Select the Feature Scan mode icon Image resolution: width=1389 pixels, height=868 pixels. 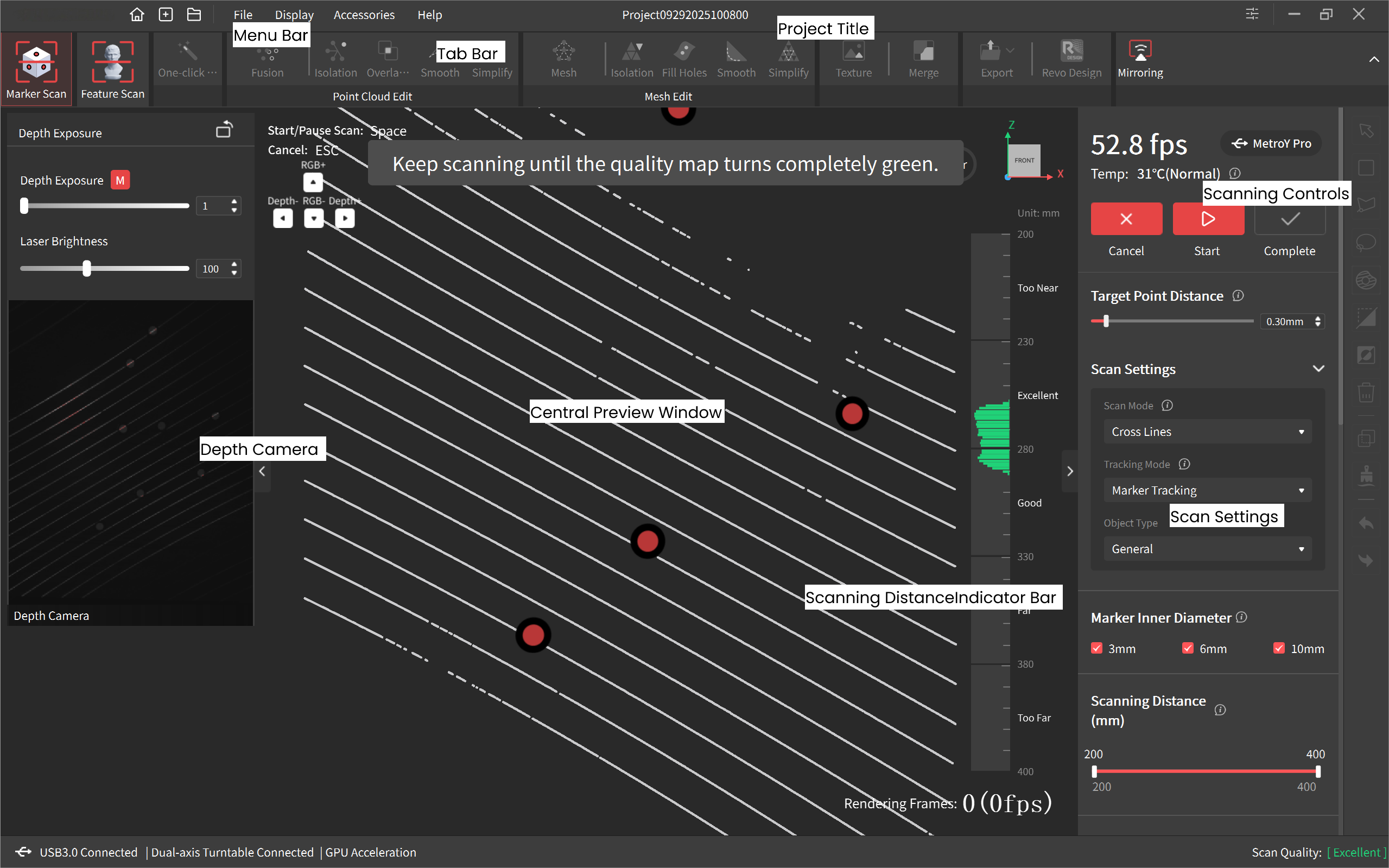click(x=112, y=62)
